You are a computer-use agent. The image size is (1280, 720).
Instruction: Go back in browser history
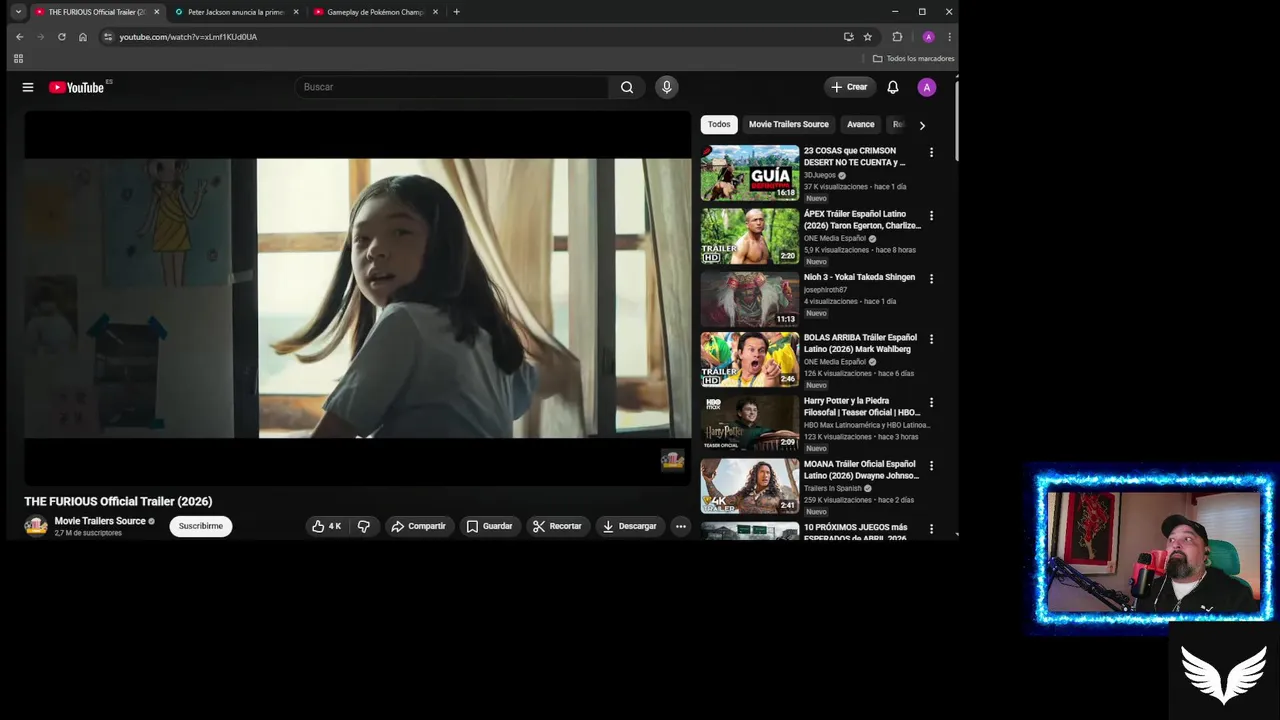19,37
